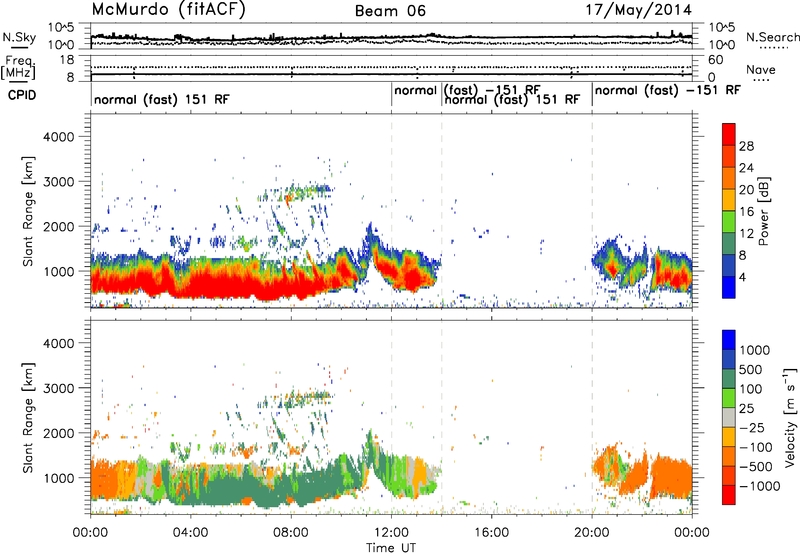
Task: Click the '60' Nave axis tick
Action: click(x=715, y=60)
